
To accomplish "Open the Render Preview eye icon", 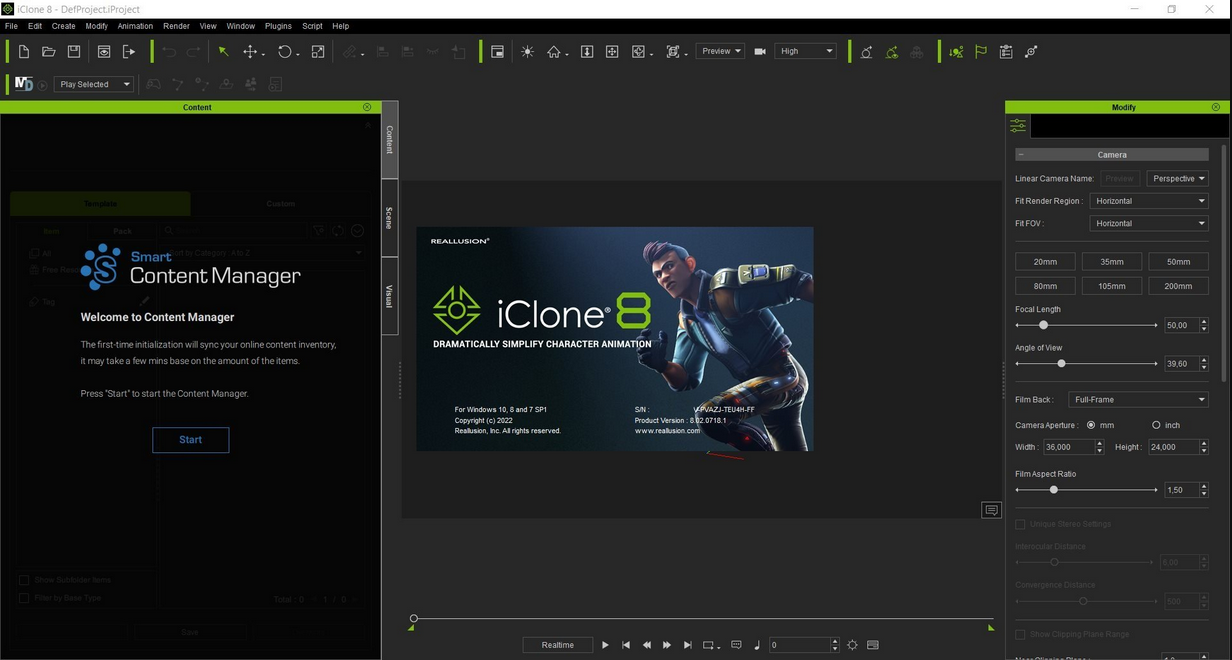I will 104,52.
